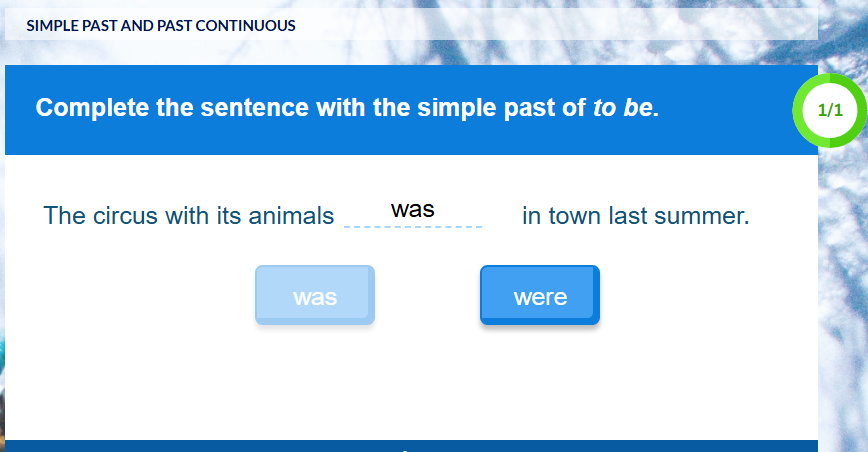Click the word "animals" in the sentence

(x=292, y=216)
